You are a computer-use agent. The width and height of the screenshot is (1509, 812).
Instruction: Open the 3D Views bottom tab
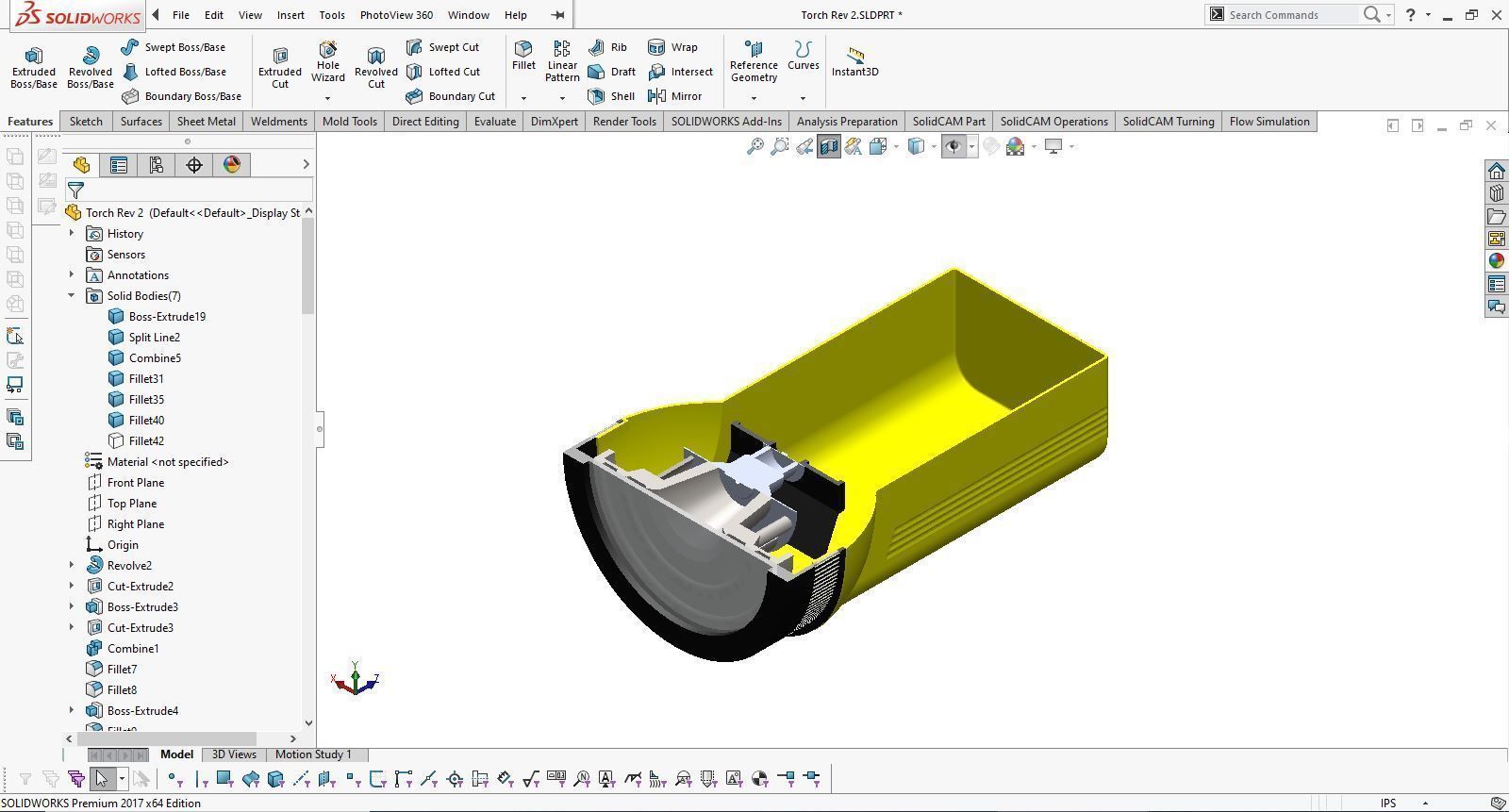234,754
